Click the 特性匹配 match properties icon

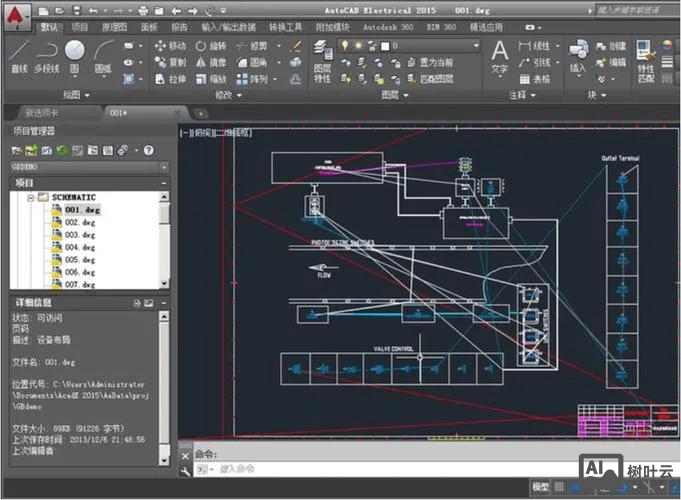(645, 55)
